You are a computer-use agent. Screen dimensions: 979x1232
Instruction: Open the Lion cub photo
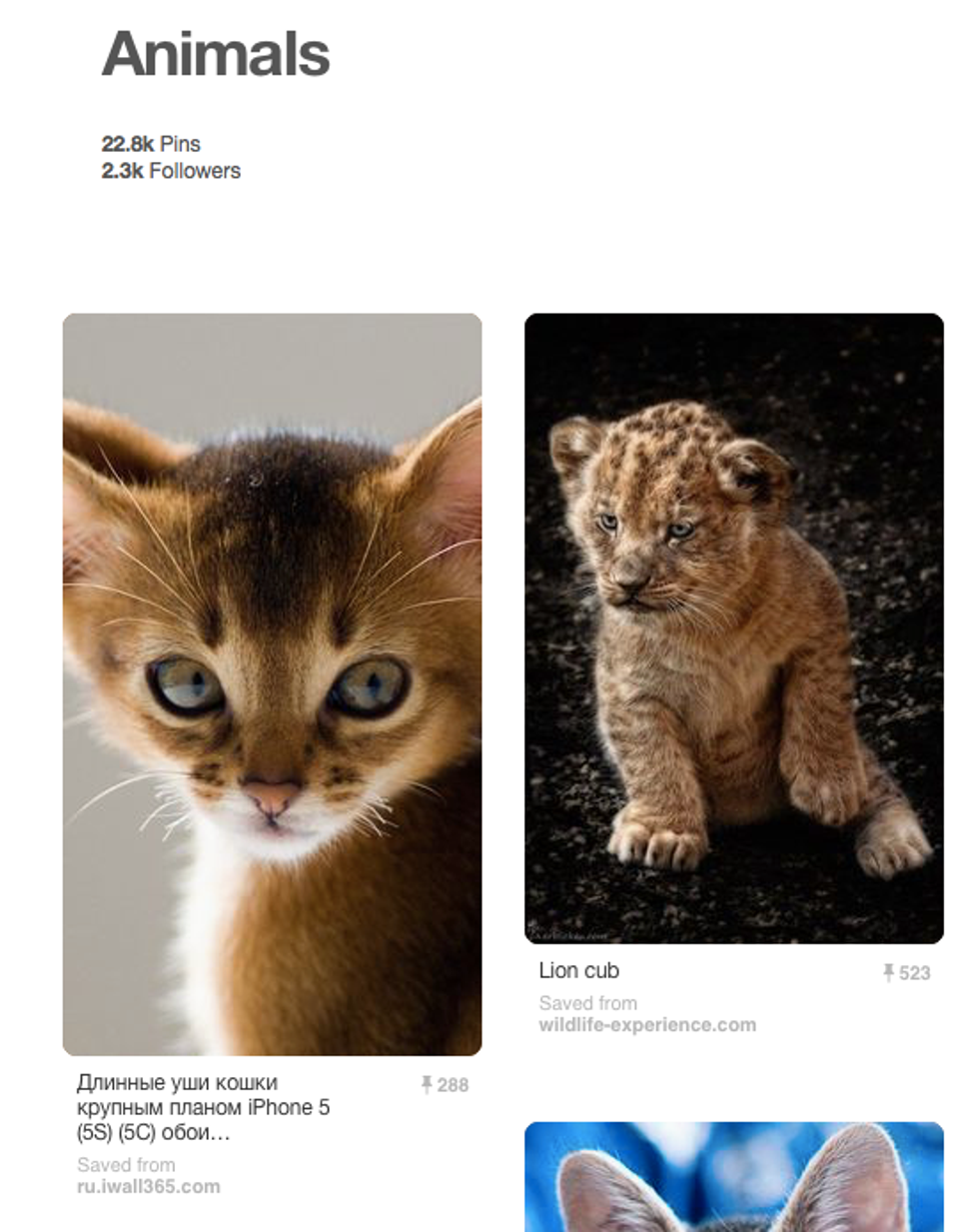734,628
